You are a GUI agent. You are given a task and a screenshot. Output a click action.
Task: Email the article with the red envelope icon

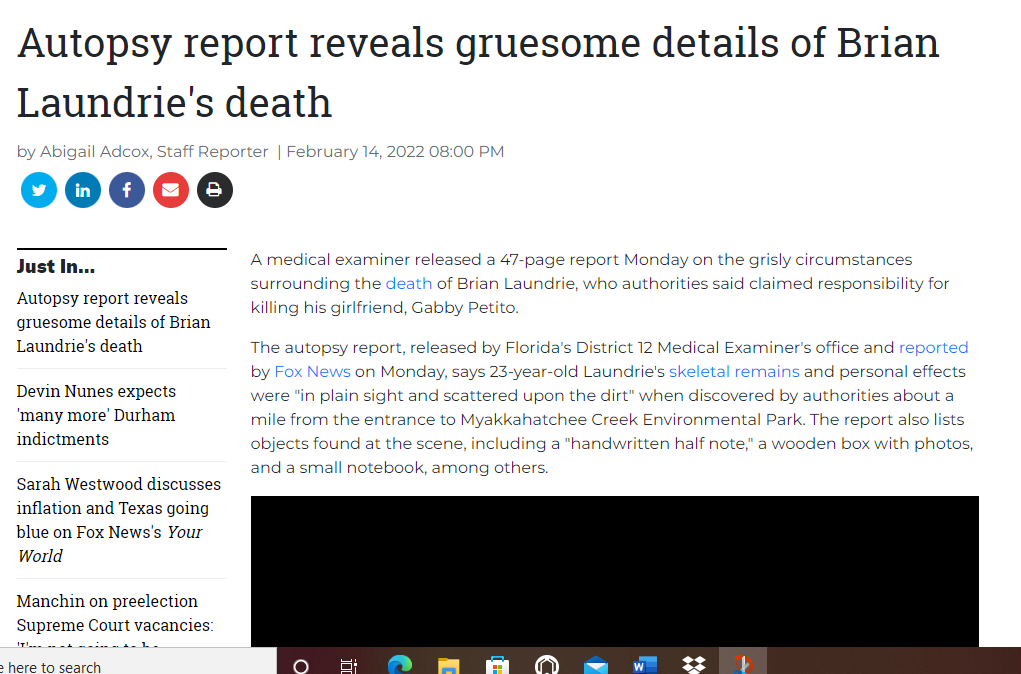tap(171, 190)
